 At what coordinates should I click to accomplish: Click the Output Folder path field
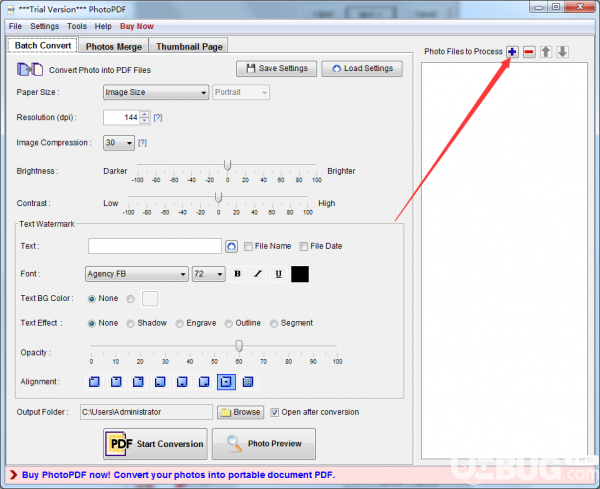tap(146, 412)
